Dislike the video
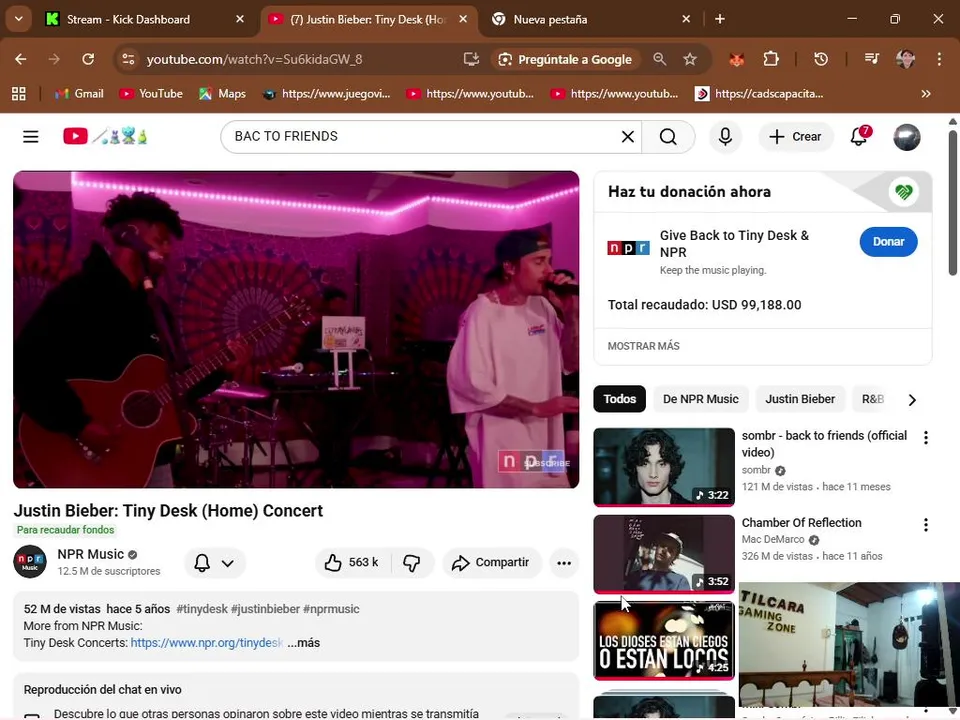The image size is (960, 720). click(x=411, y=563)
